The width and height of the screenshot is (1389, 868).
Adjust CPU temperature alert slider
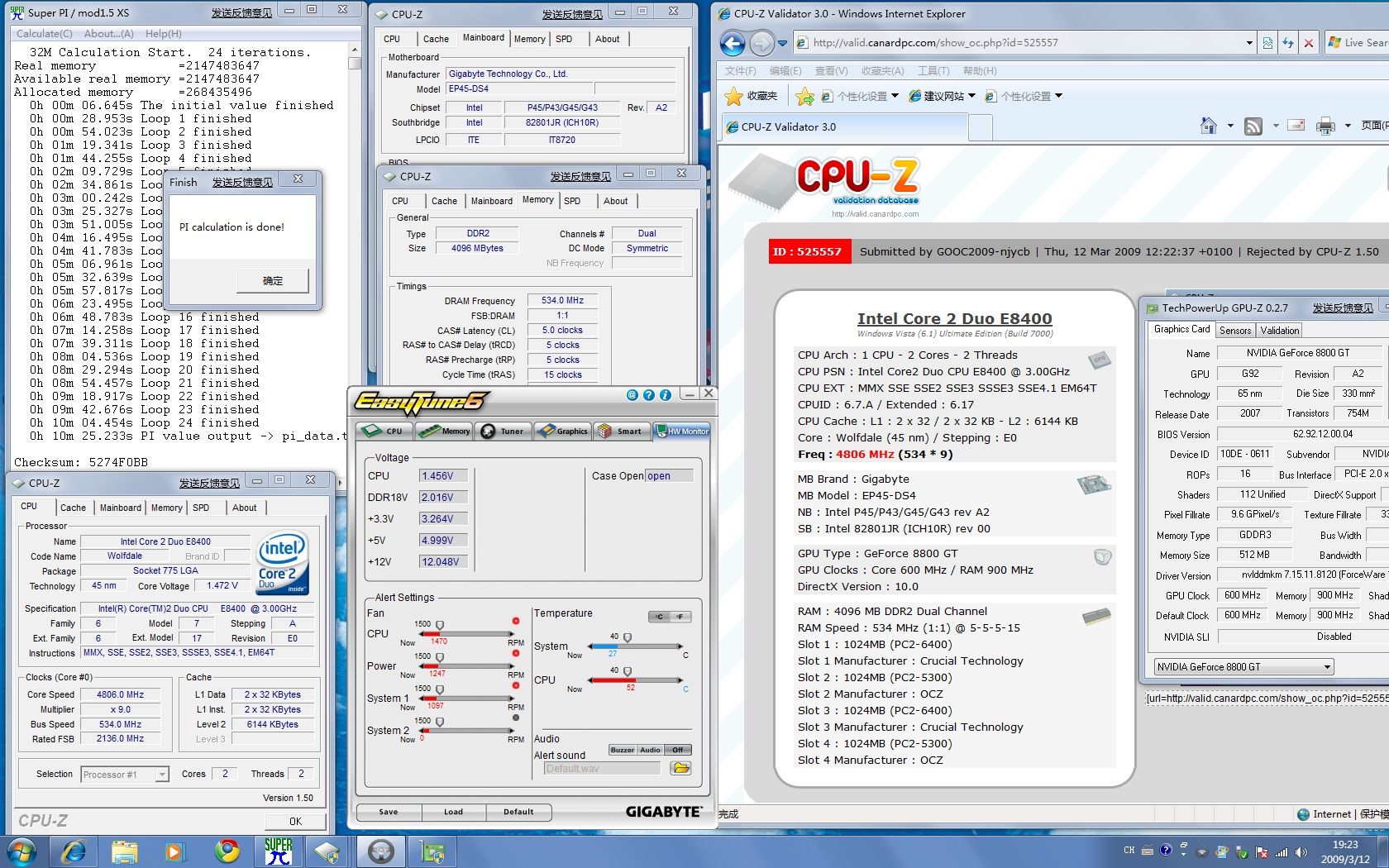[628, 671]
